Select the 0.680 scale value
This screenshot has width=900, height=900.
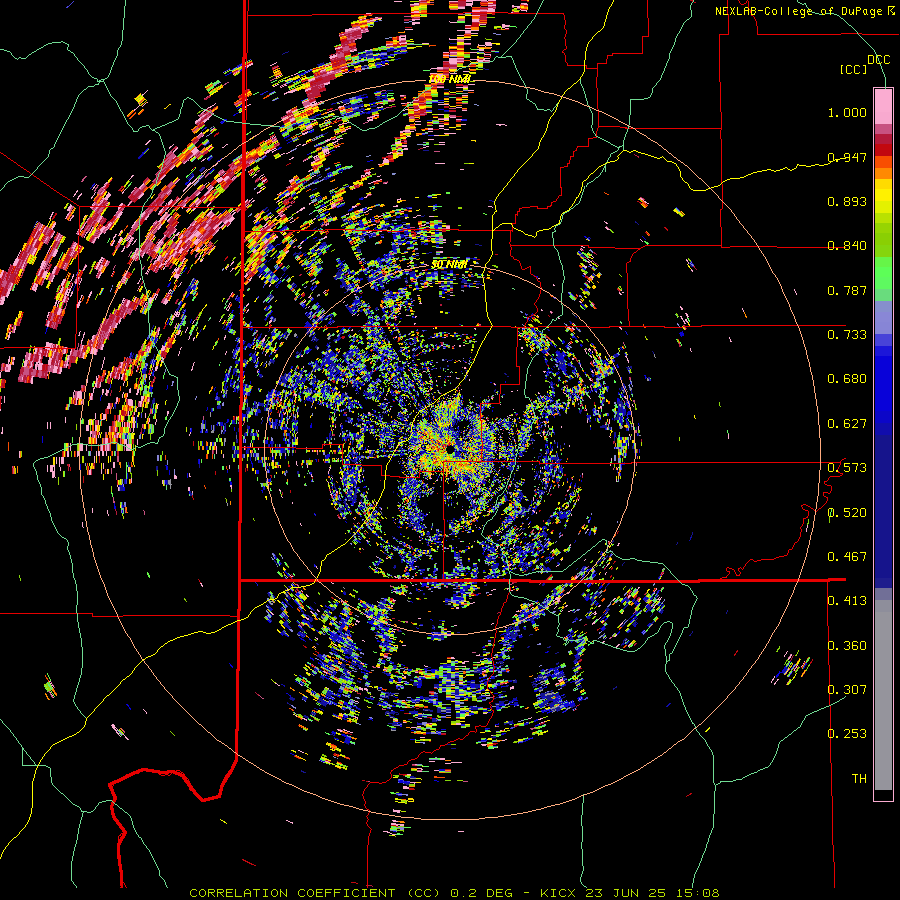tap(847, 379)
